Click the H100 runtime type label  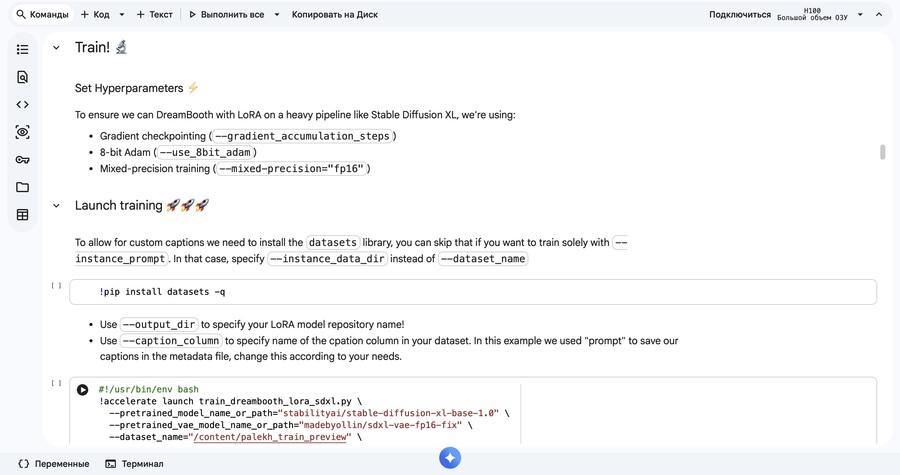[x=812, y=10]
